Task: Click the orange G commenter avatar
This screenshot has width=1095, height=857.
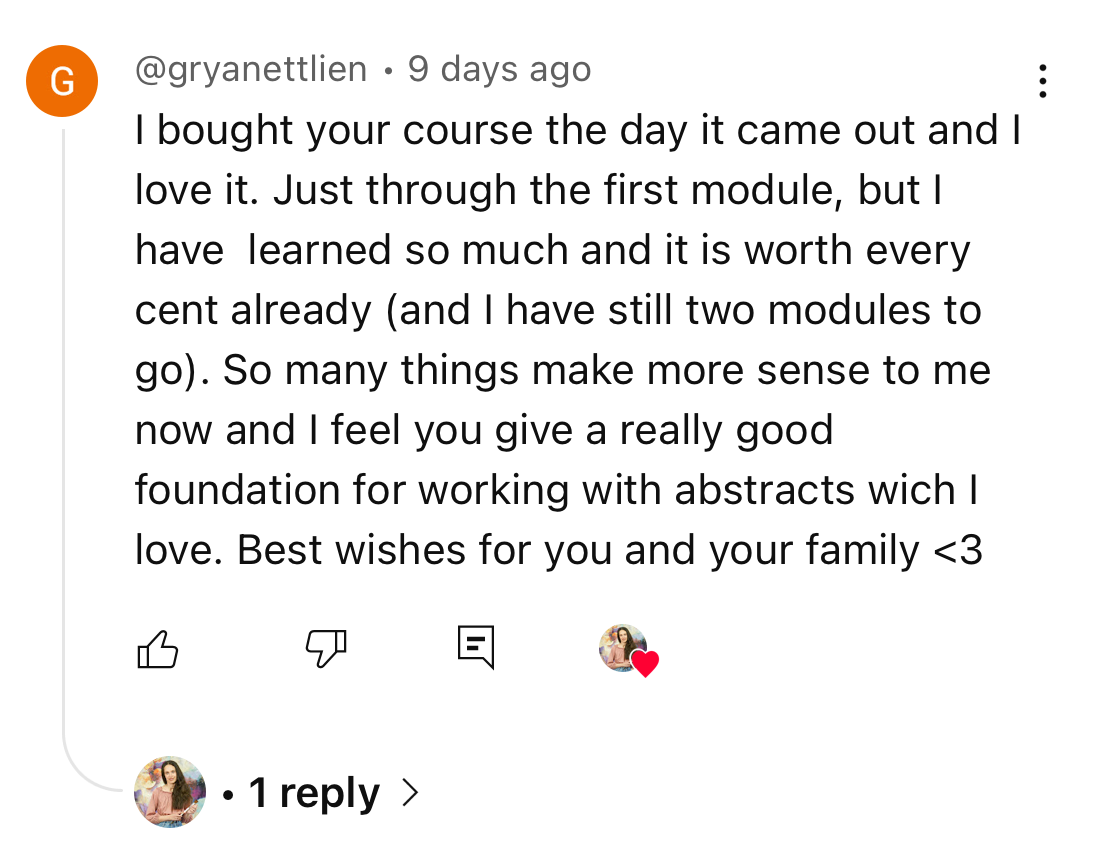Action: tap(62, 82)
